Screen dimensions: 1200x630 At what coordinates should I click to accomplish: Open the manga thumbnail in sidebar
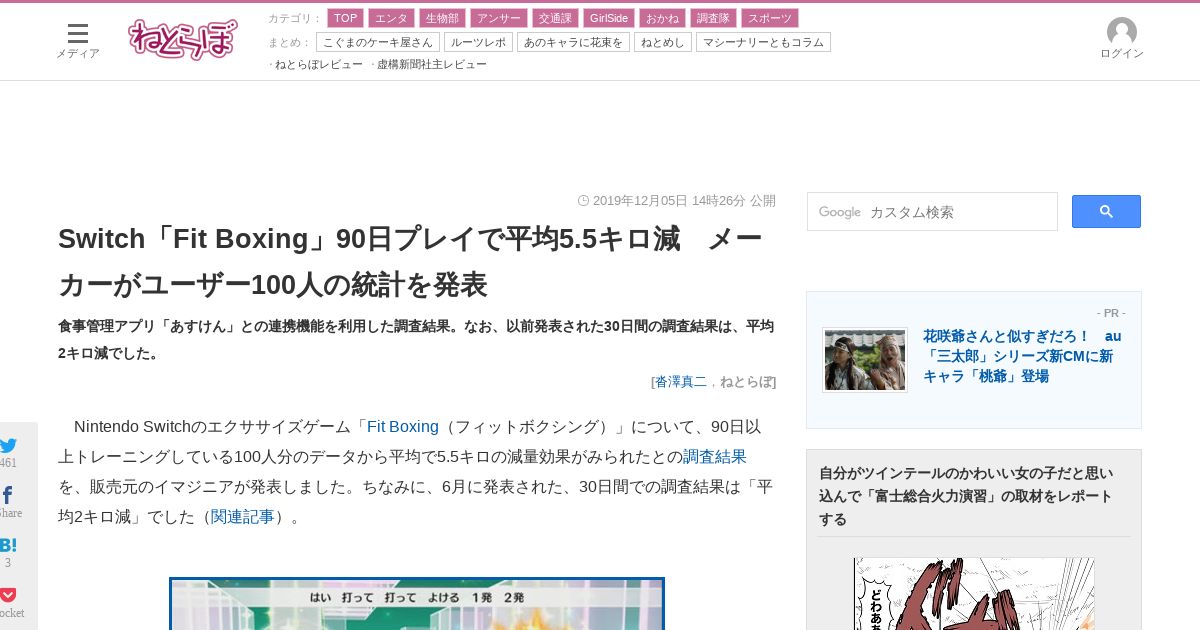[x=974, y=594]
